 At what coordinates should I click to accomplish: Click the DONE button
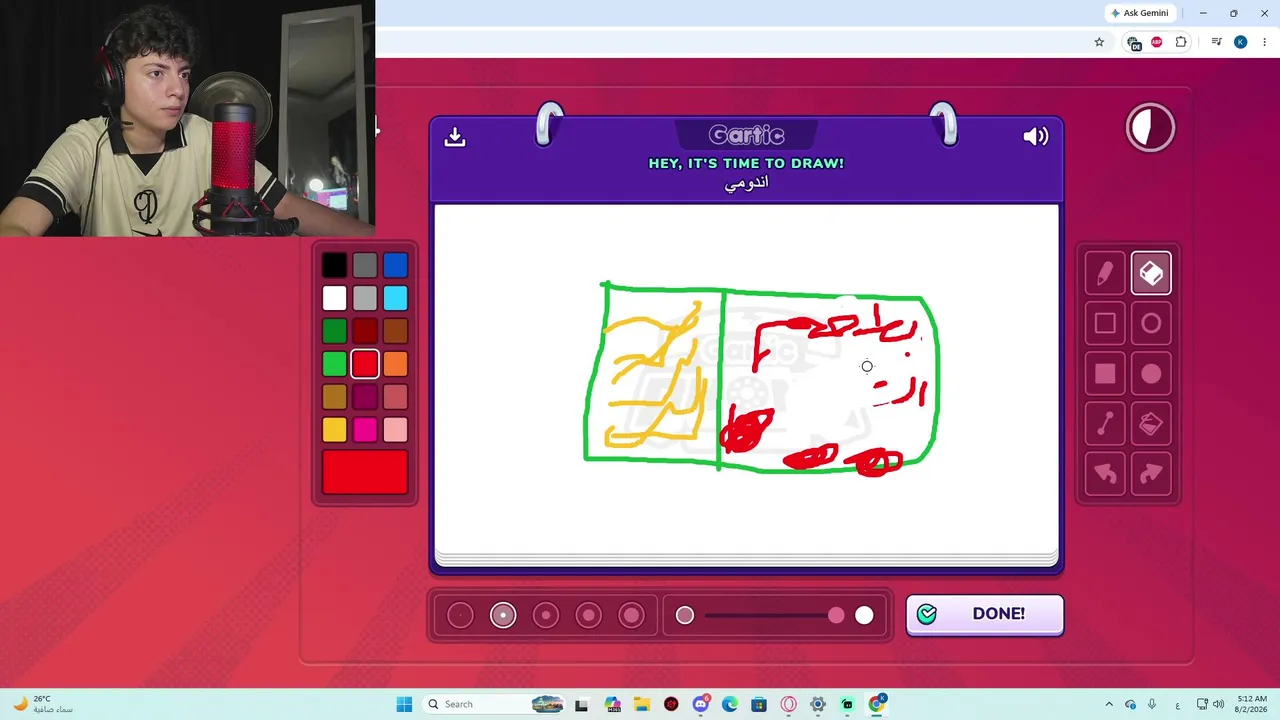coord(985,614)
